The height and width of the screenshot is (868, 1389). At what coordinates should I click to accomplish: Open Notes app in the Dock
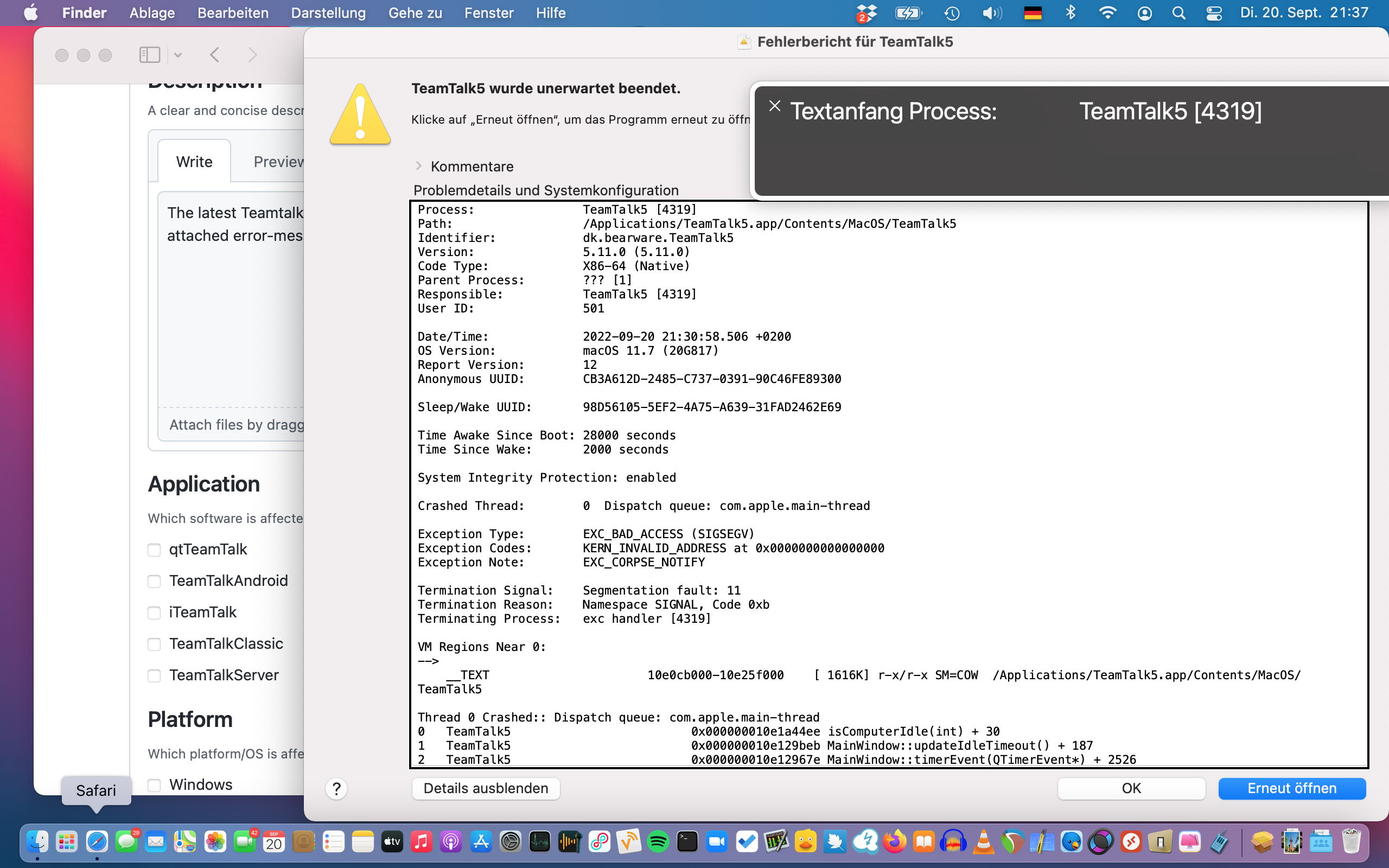tap(363, 842)
